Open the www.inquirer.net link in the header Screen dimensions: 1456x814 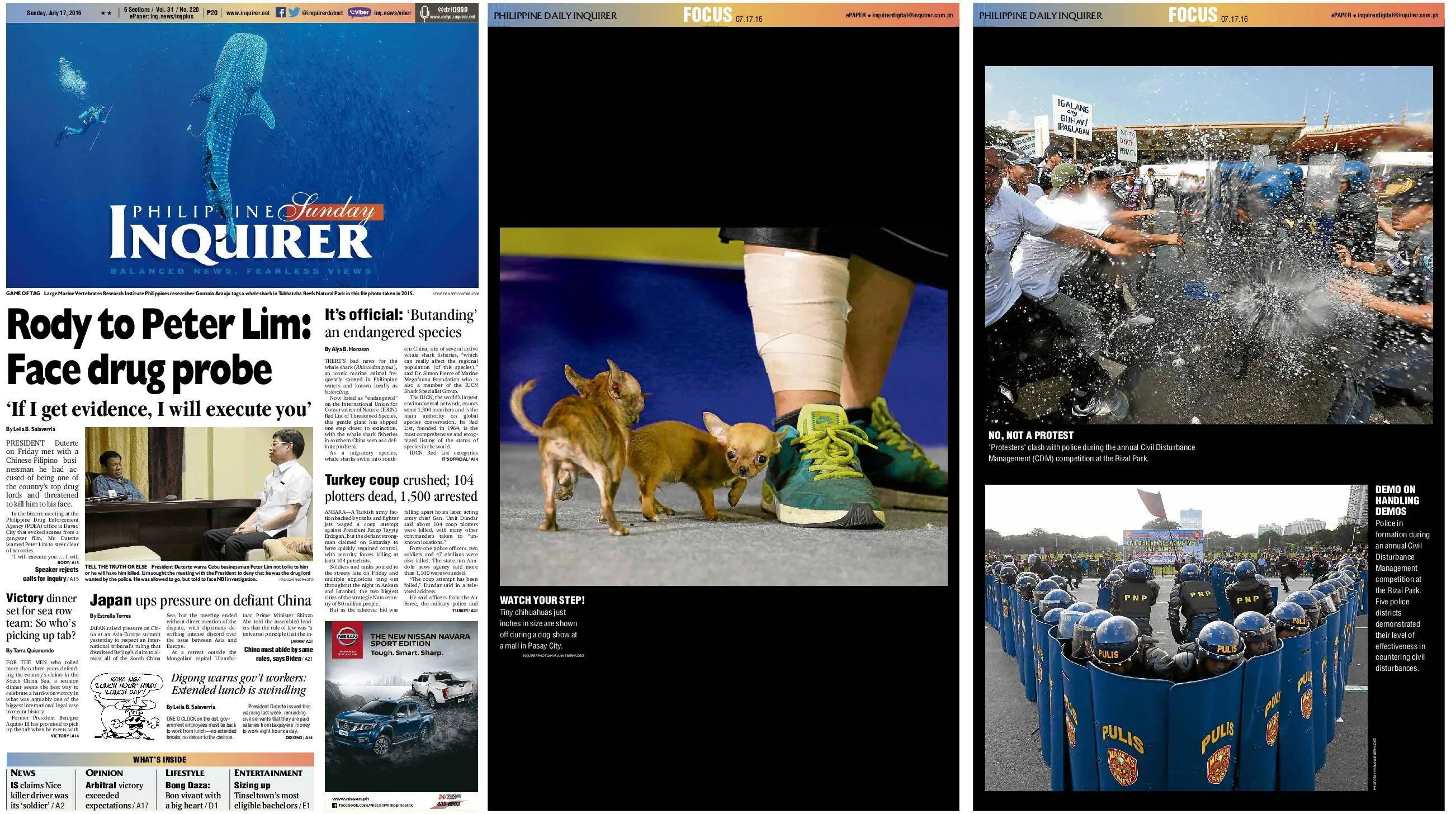tap(248, 12)
